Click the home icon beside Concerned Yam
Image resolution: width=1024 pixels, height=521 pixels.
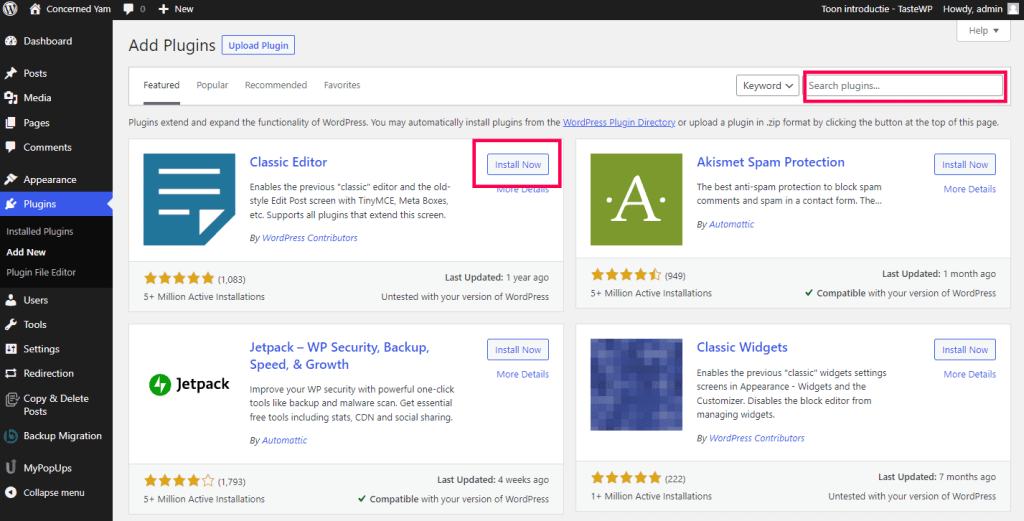[x=35, y=9]
